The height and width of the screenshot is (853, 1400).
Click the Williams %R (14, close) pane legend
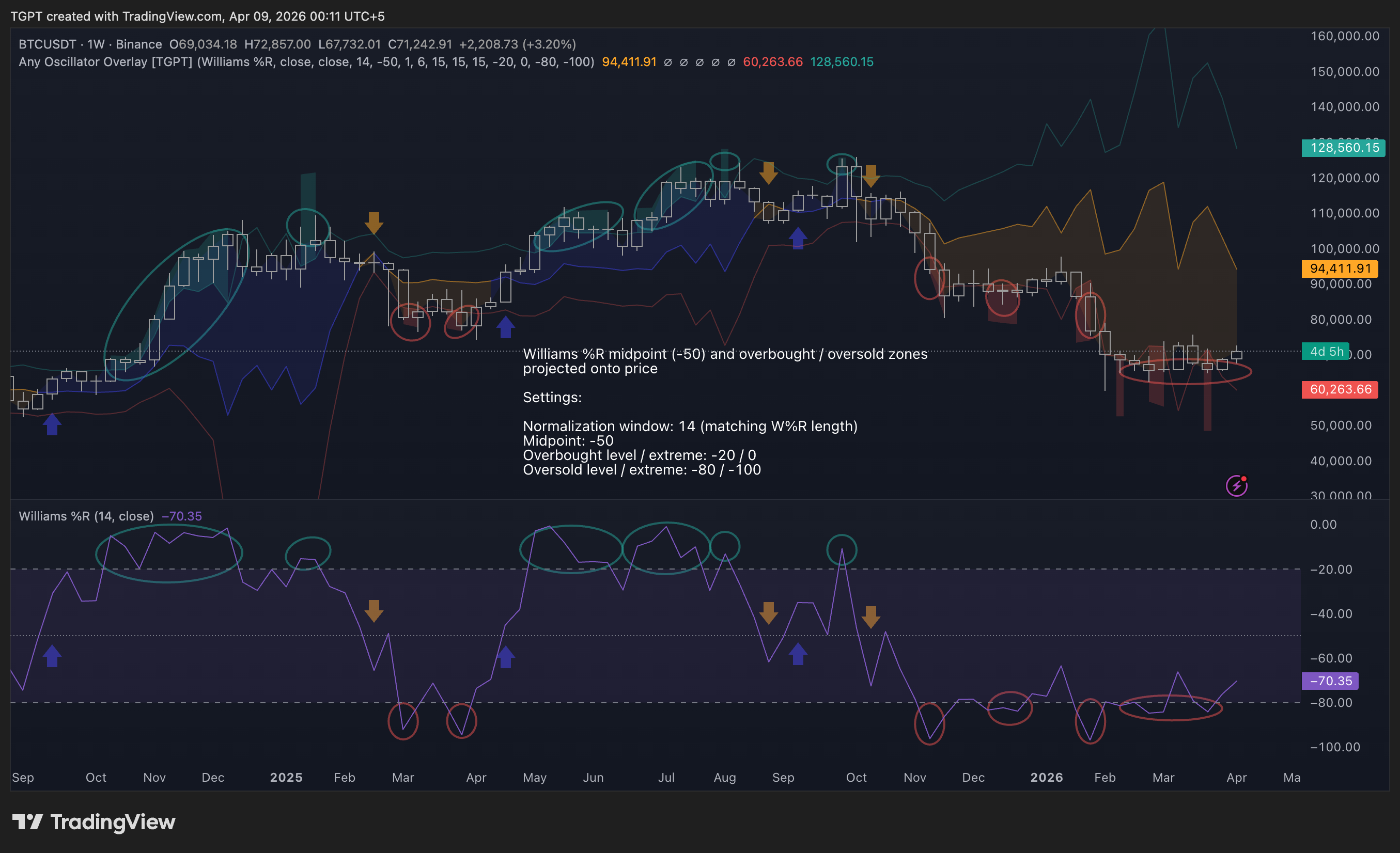(86, 516)
